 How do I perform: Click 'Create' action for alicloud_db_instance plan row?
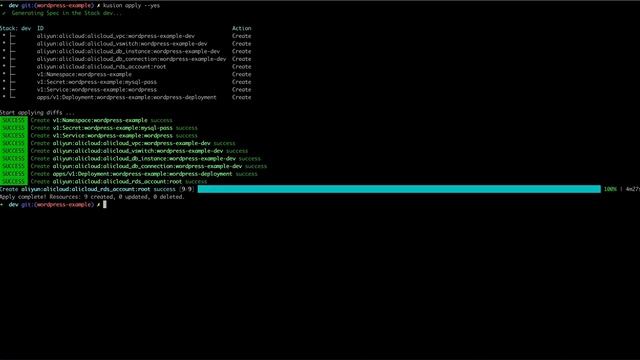242,51
